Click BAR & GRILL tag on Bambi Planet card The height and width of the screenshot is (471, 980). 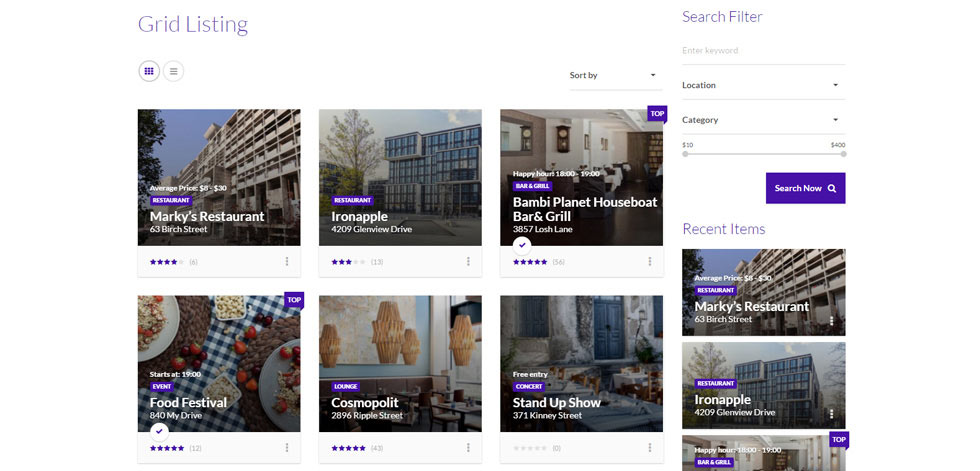pos(532,186)
